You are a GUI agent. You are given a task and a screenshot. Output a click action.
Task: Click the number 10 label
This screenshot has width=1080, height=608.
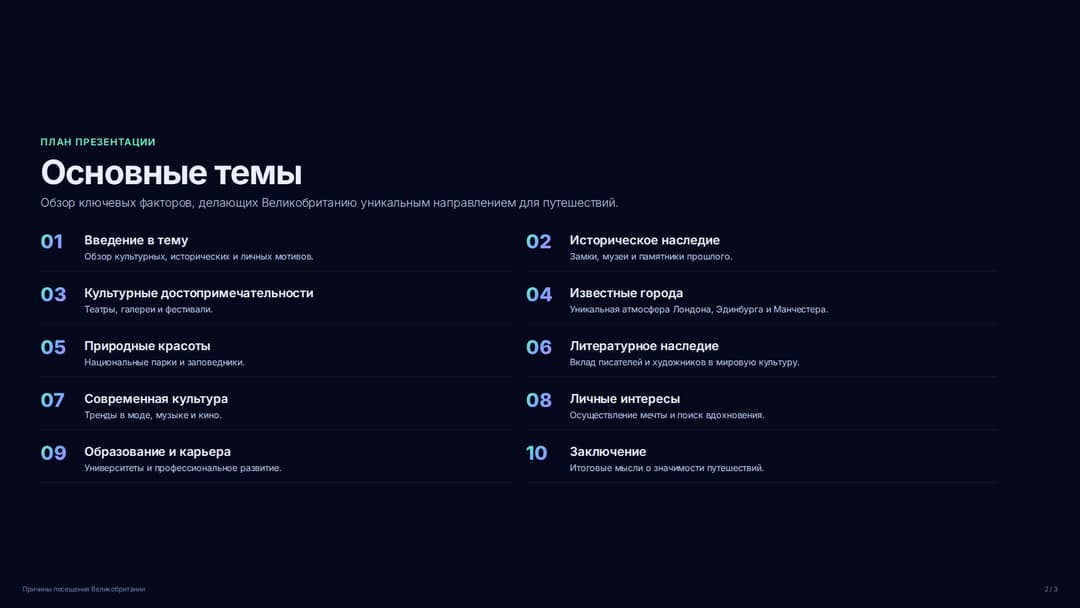pyautogui.click(x=537, y=453)
